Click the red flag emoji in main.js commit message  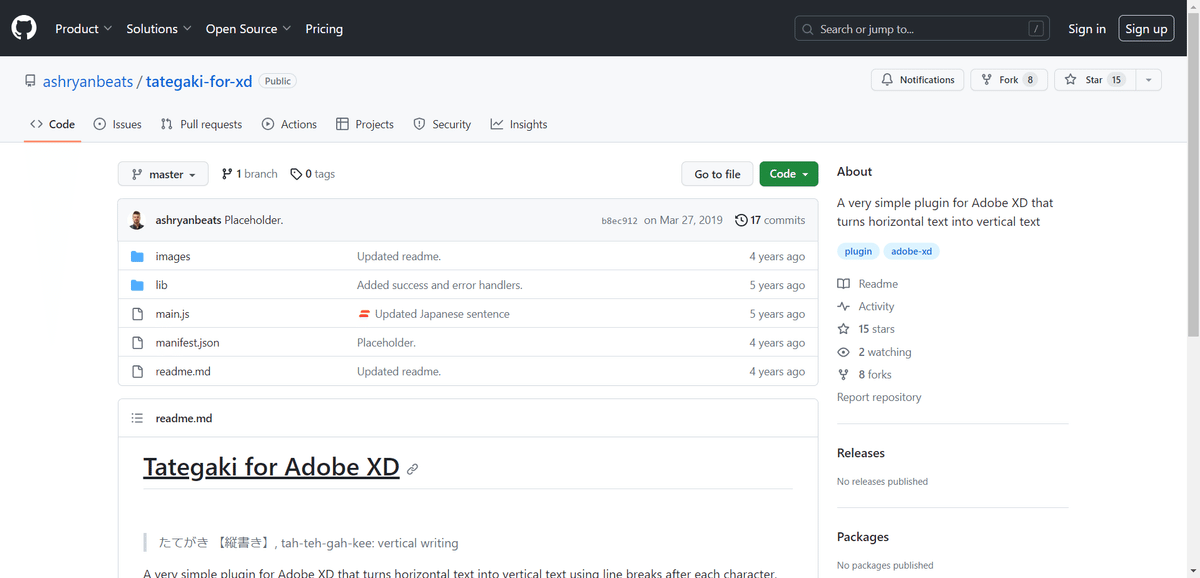coord(364,314)
